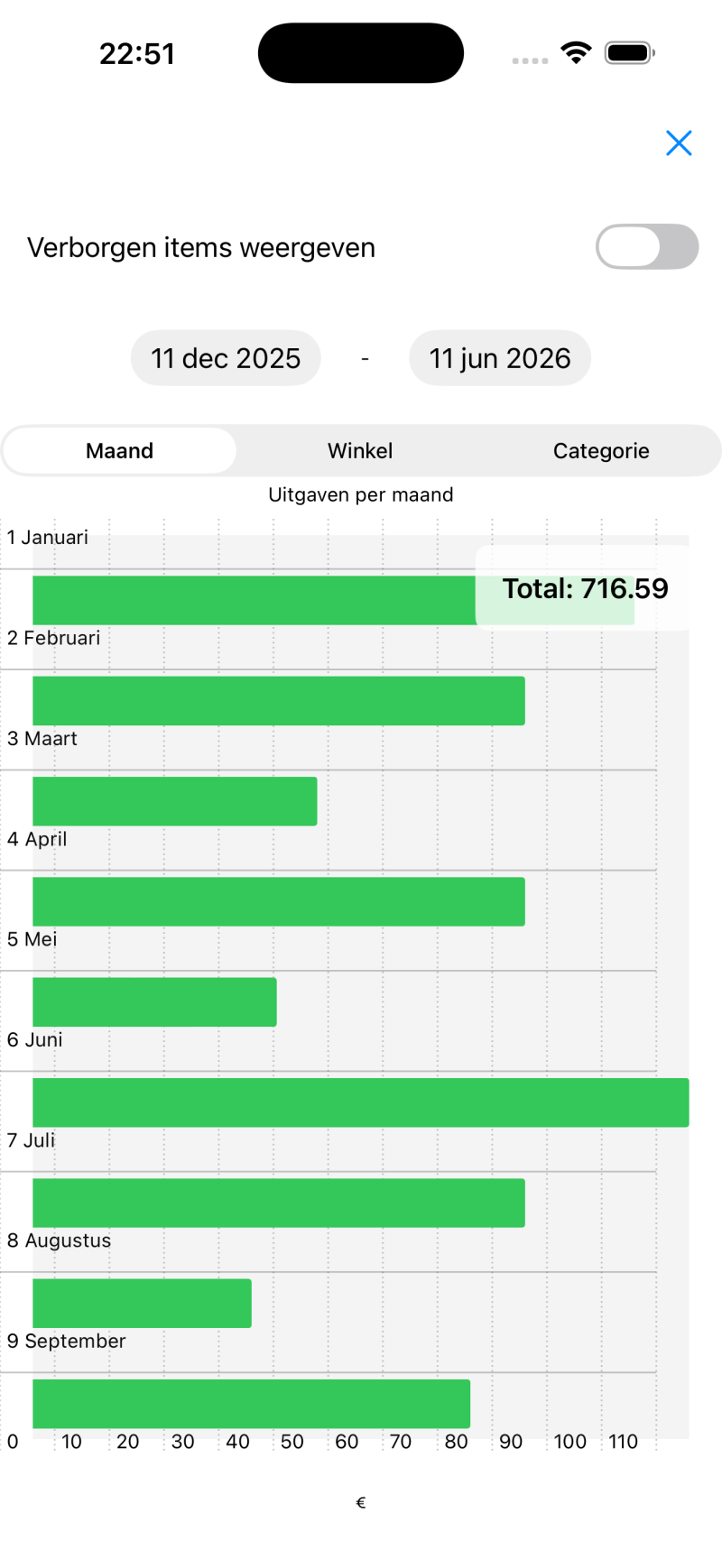
Task: Tap the Januari spending bar
Action: pyautogui.click(x=253, y=601)
